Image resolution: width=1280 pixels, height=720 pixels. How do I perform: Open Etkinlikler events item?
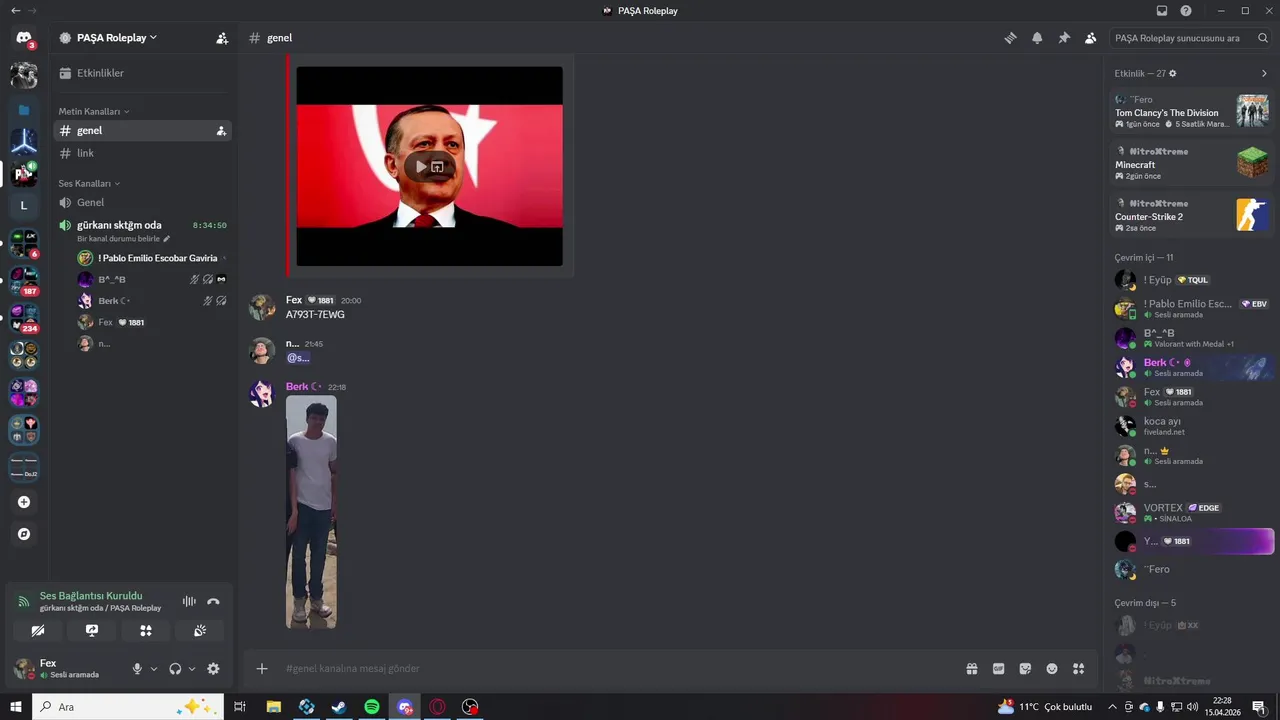[142, 73]
